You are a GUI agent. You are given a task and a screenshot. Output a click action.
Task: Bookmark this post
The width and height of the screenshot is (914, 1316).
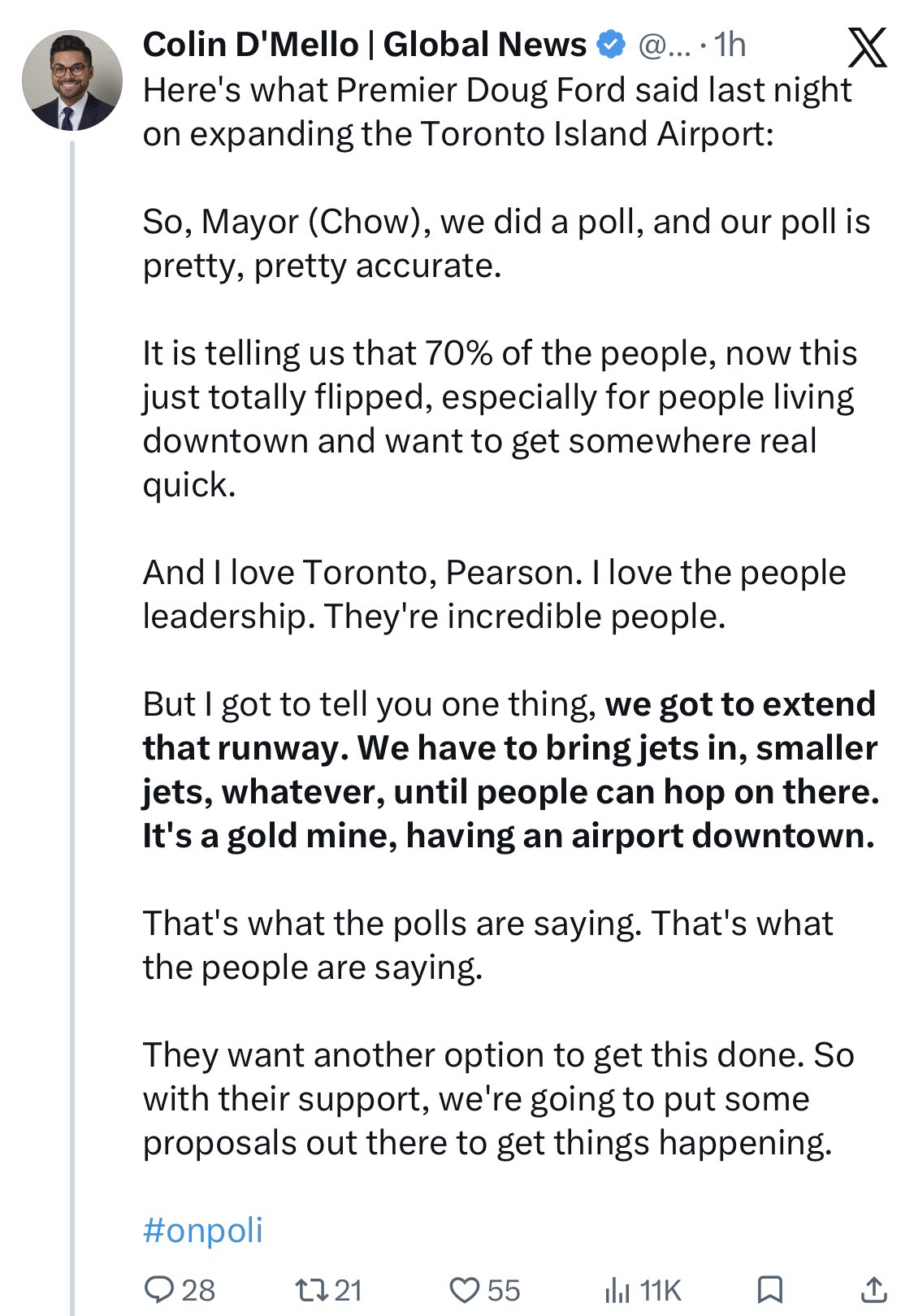tap(769, 1289)
